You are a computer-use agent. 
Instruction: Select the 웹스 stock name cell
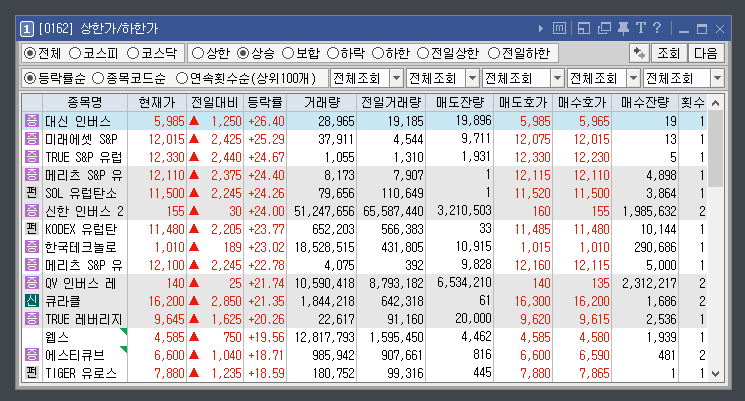[x=85, y=337]
